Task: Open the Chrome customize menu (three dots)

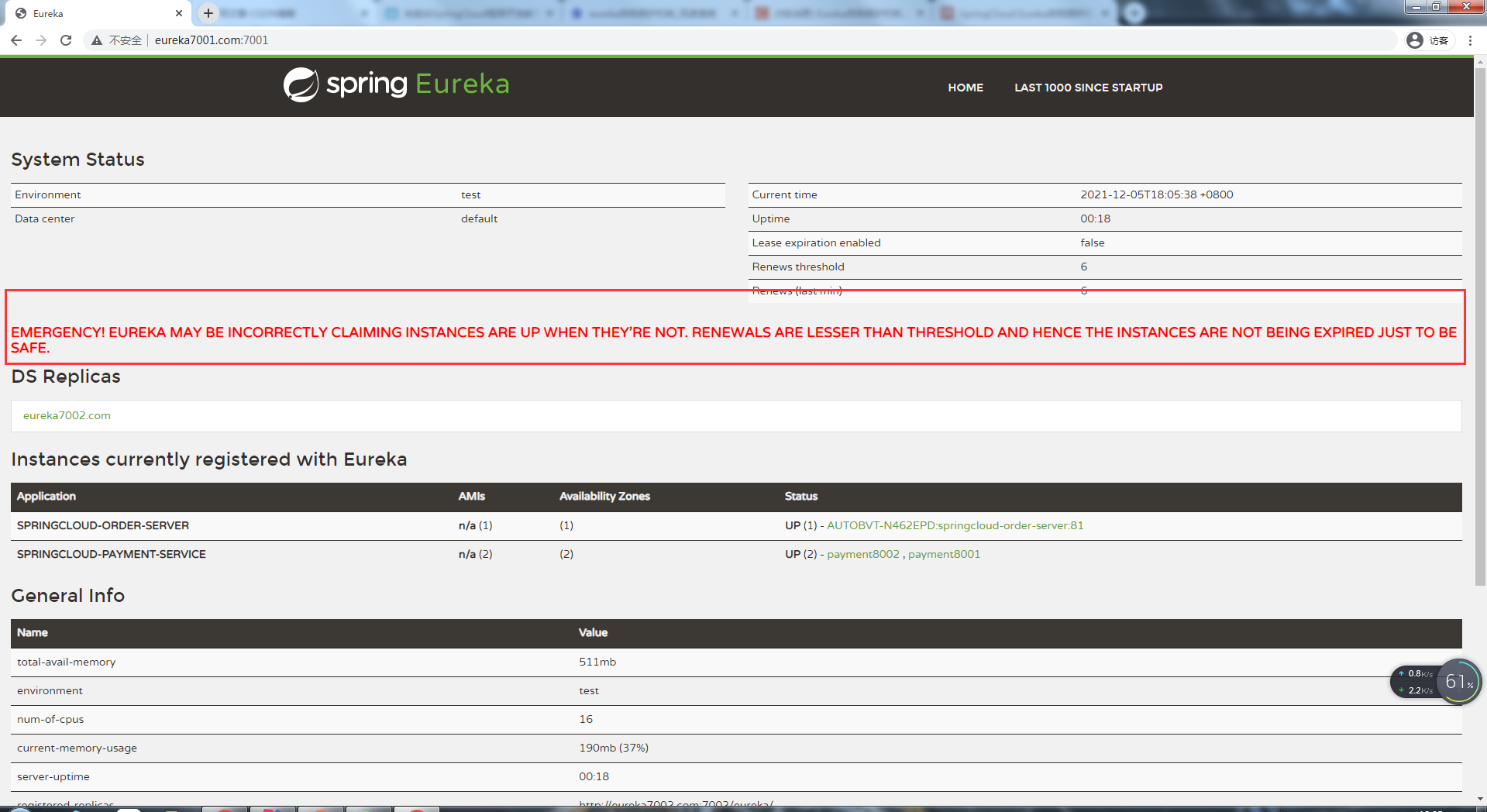Action: 1470,40
